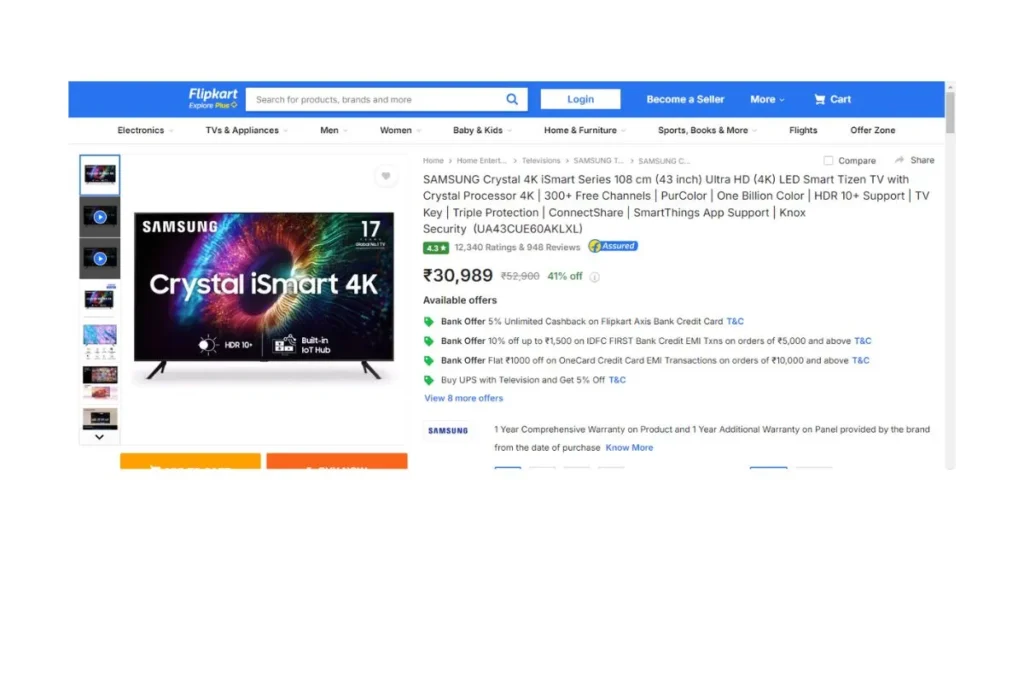Open the Cart icon
1024x683 pixels.
(819, 99)
